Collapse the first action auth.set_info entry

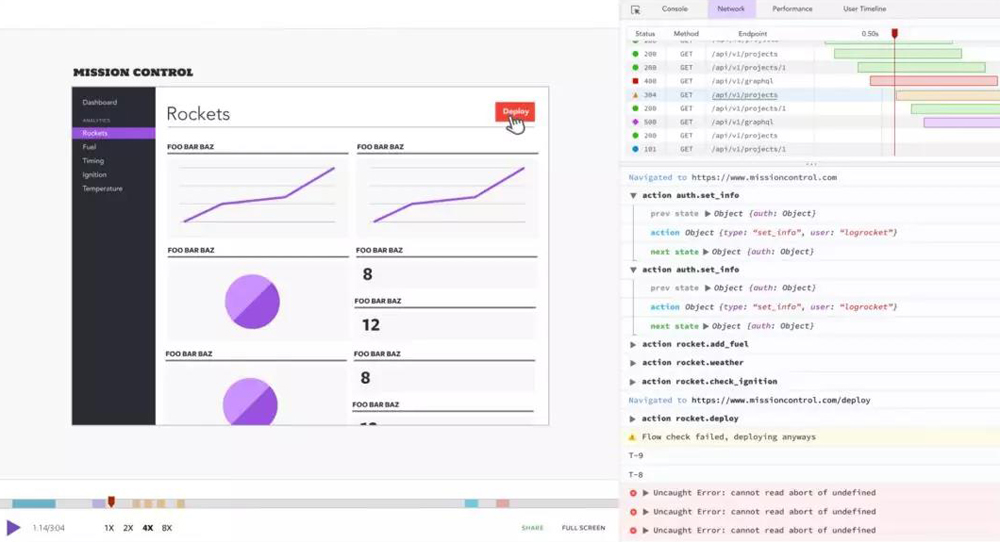click(633, 196)
